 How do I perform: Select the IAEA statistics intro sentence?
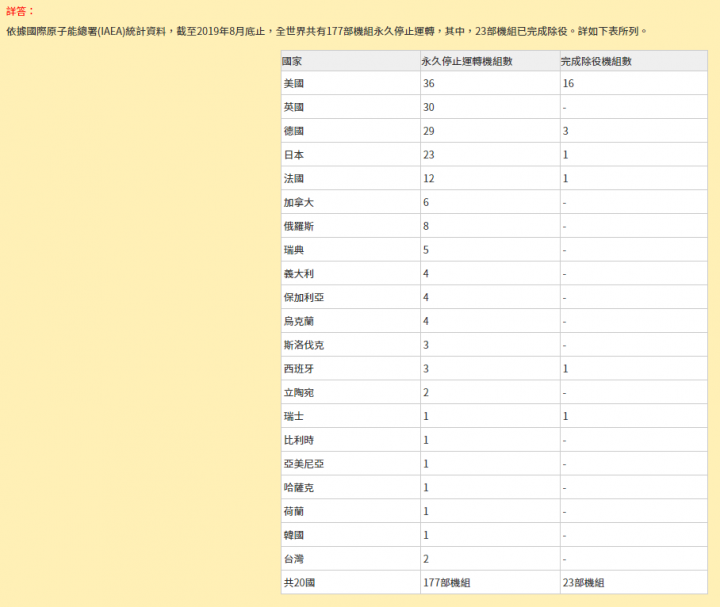coord(326,31)
